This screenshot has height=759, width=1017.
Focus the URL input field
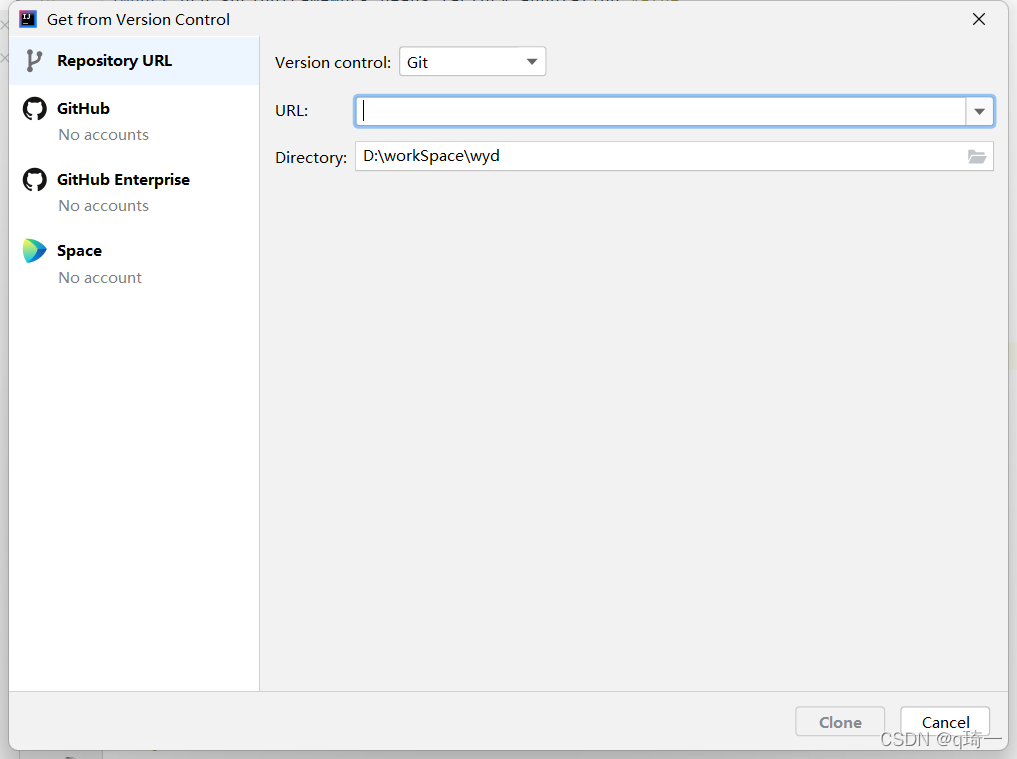[660, 112]
